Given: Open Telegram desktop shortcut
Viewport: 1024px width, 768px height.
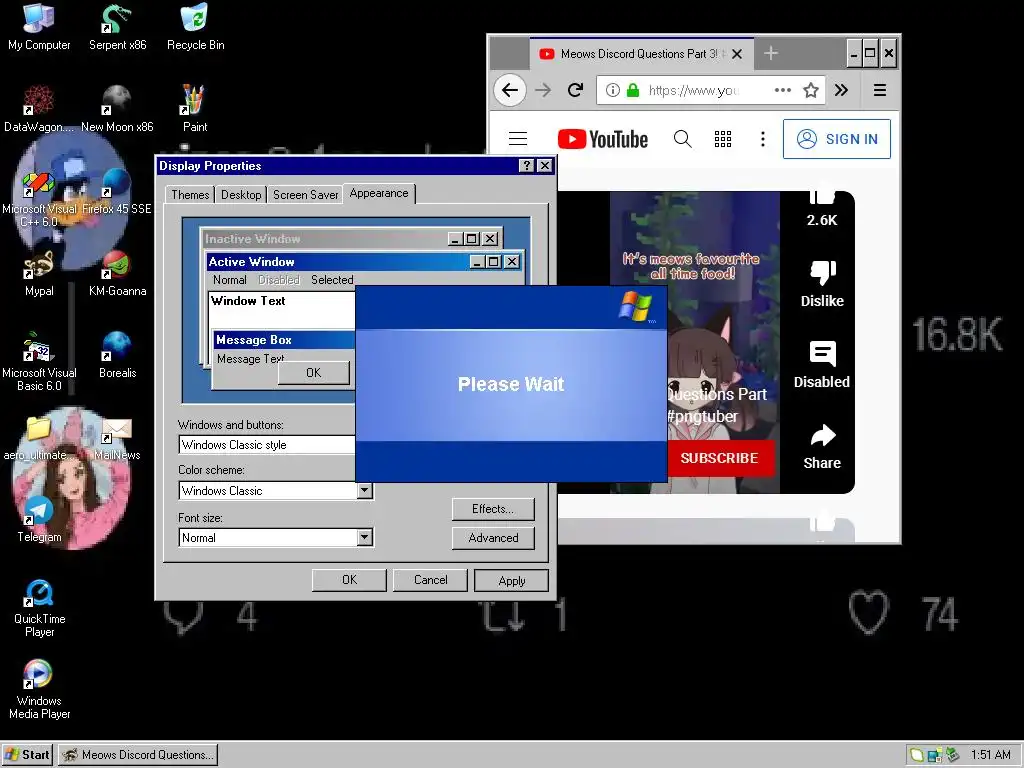Looking at the screenshot, I should (x=39, y=519).
